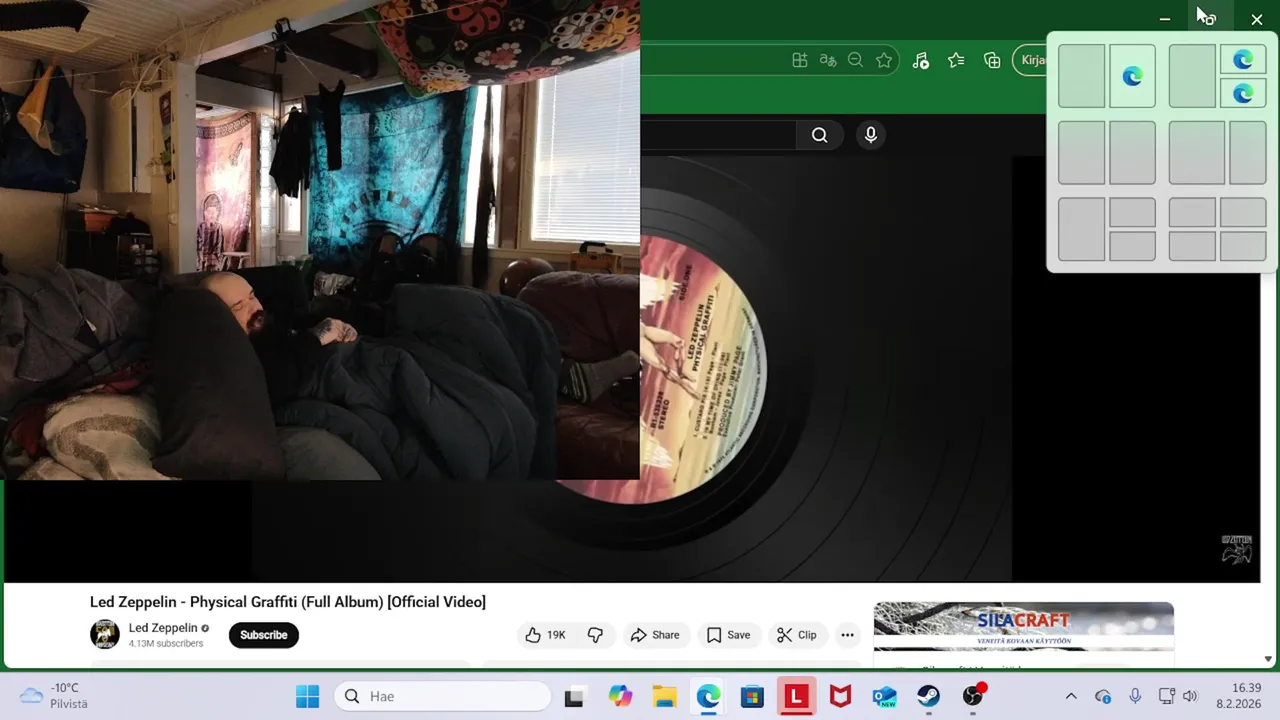Click the cloud sync tray icon
The image size is (1280, 720).
1103,696
